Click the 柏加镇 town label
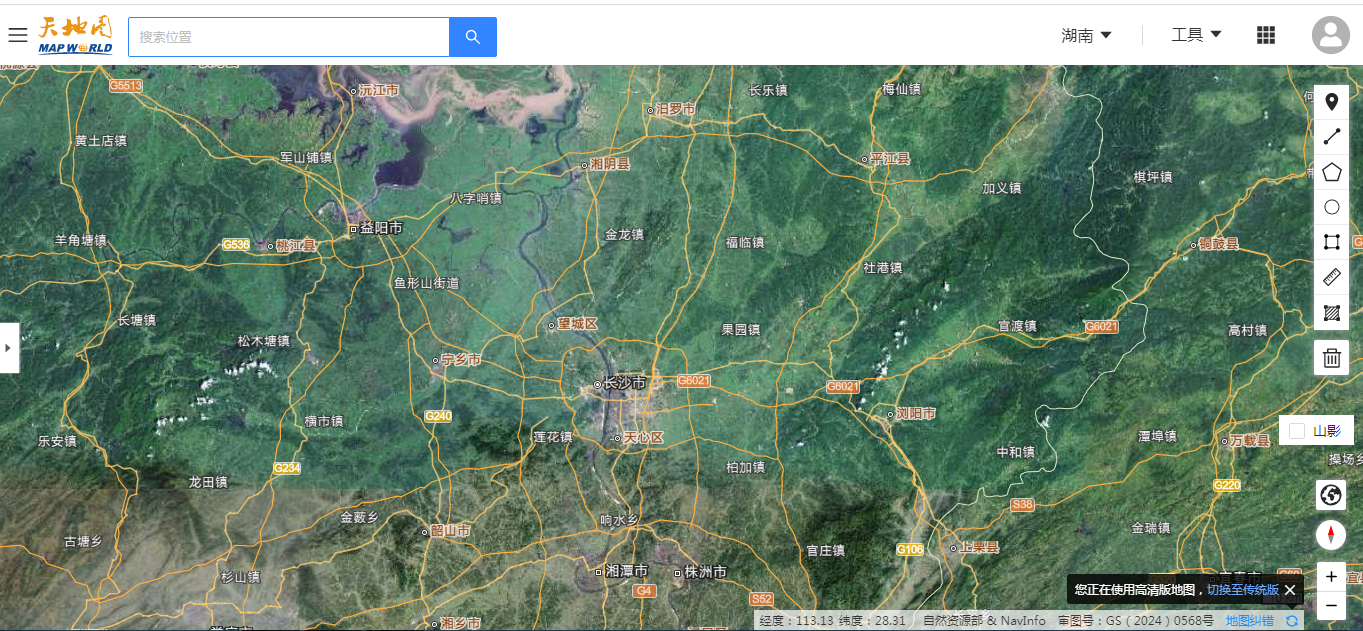The image size is (1363, 631). 745,467
